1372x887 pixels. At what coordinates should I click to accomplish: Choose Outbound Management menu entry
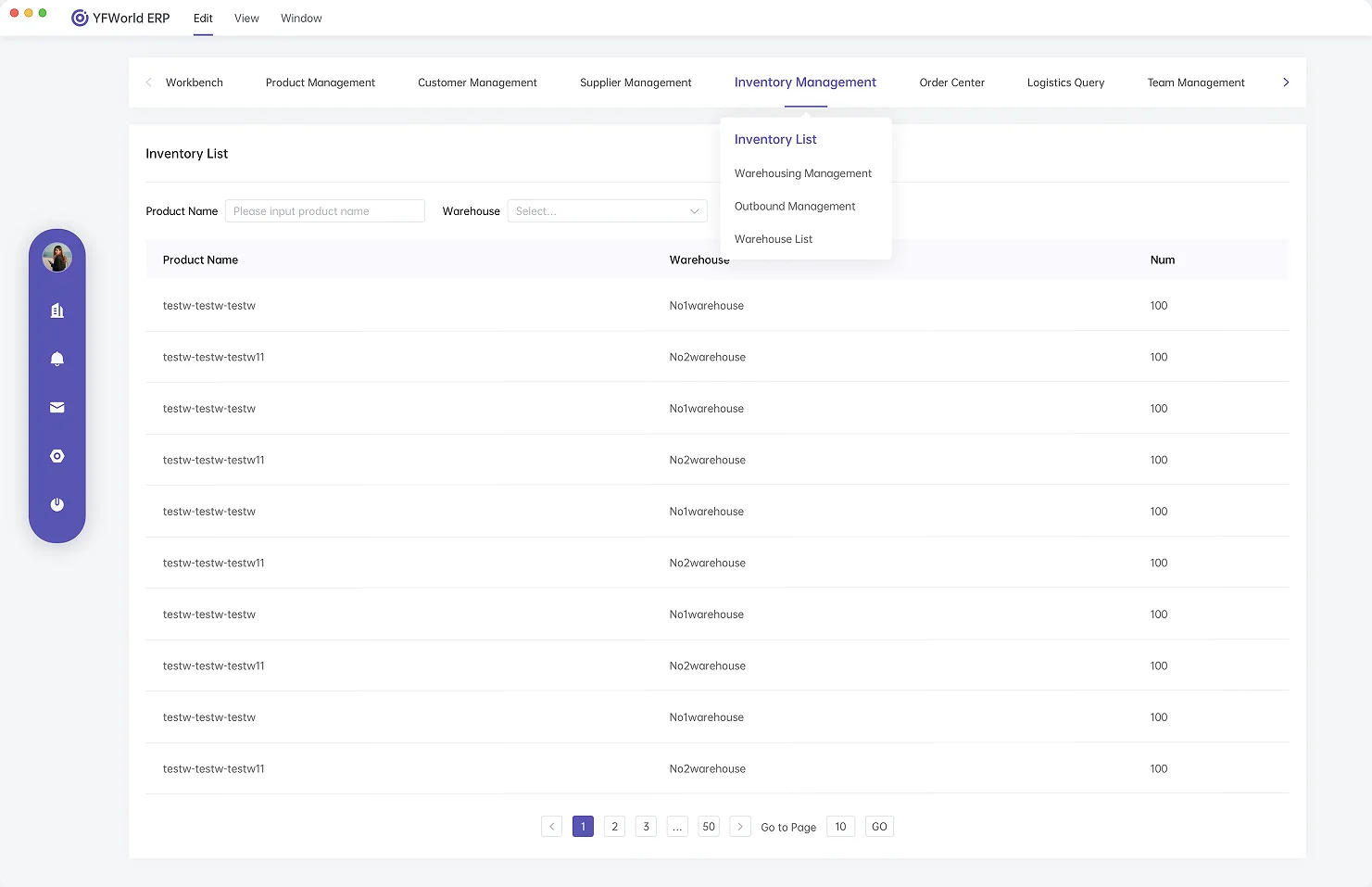point(794,207)
